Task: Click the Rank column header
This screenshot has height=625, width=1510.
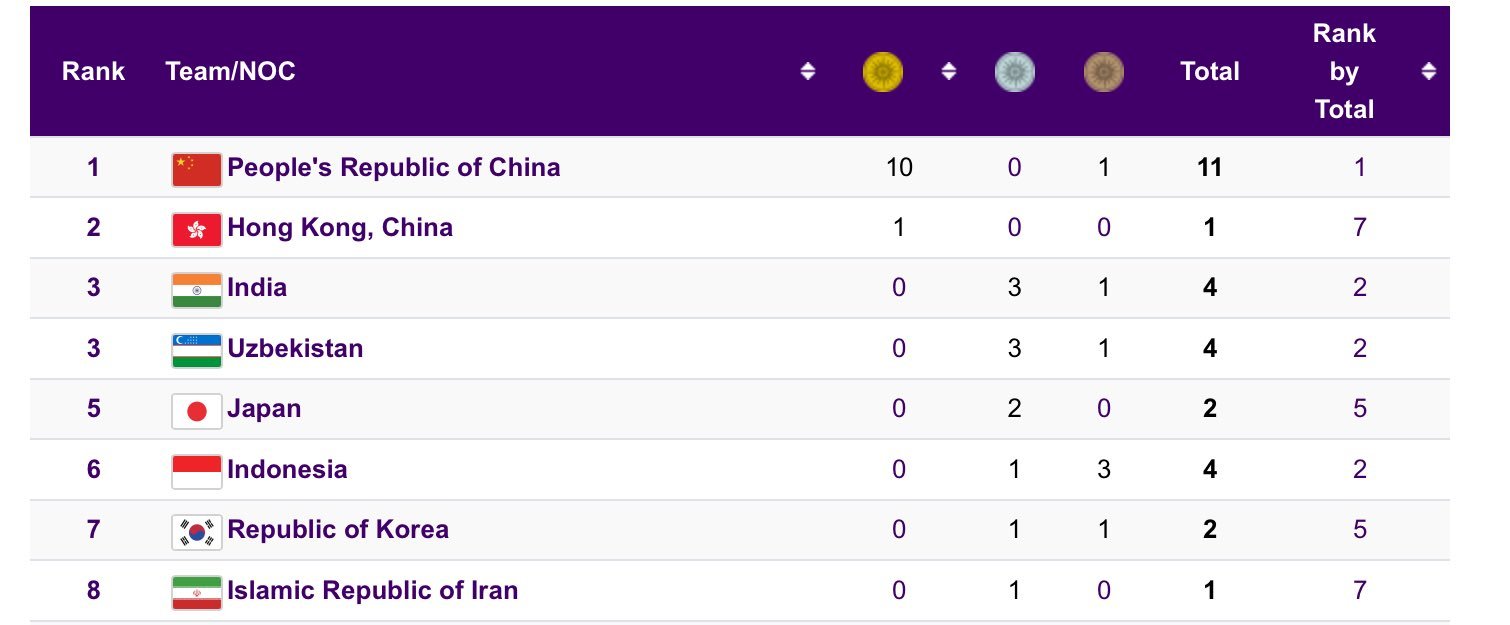Action: (93, 72)
